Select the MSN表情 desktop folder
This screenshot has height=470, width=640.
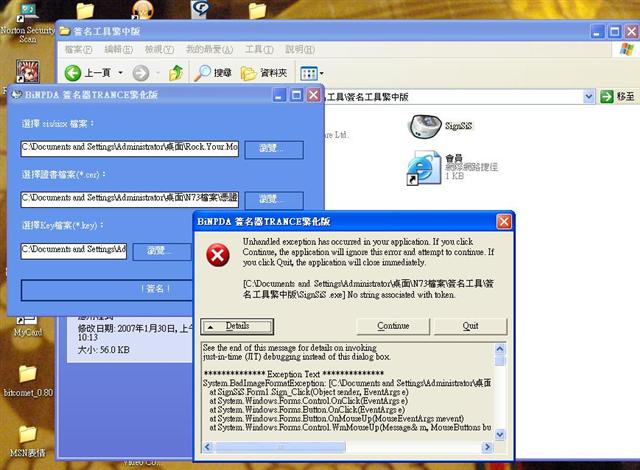[x=27, y=441]
